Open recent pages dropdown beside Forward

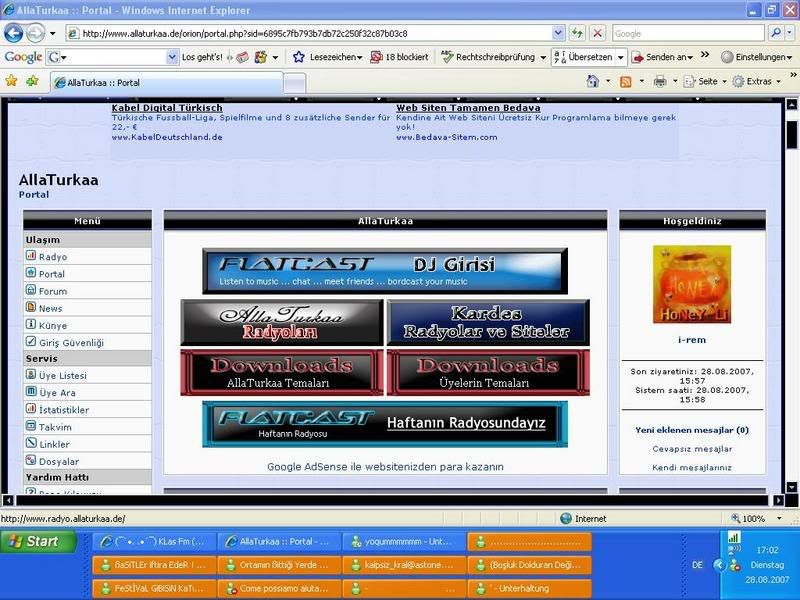(52, 34)
